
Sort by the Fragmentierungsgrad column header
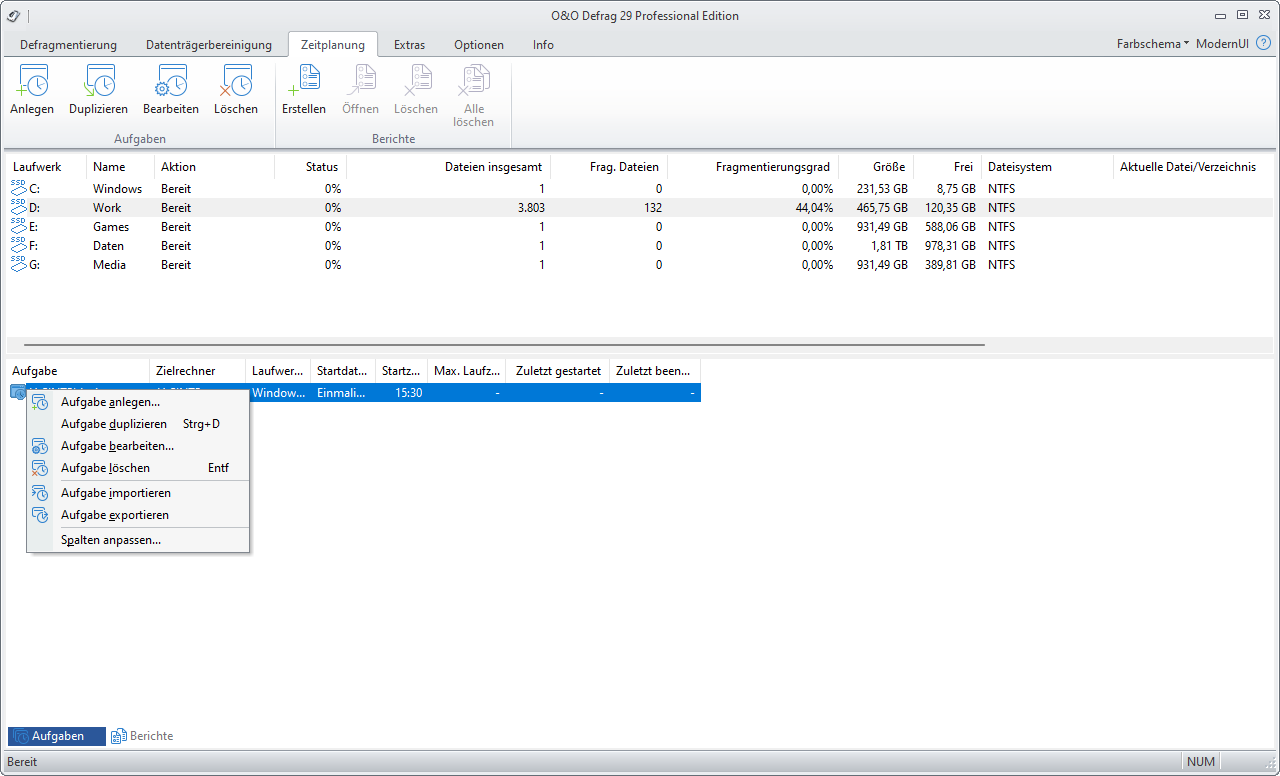pos(754,167)
